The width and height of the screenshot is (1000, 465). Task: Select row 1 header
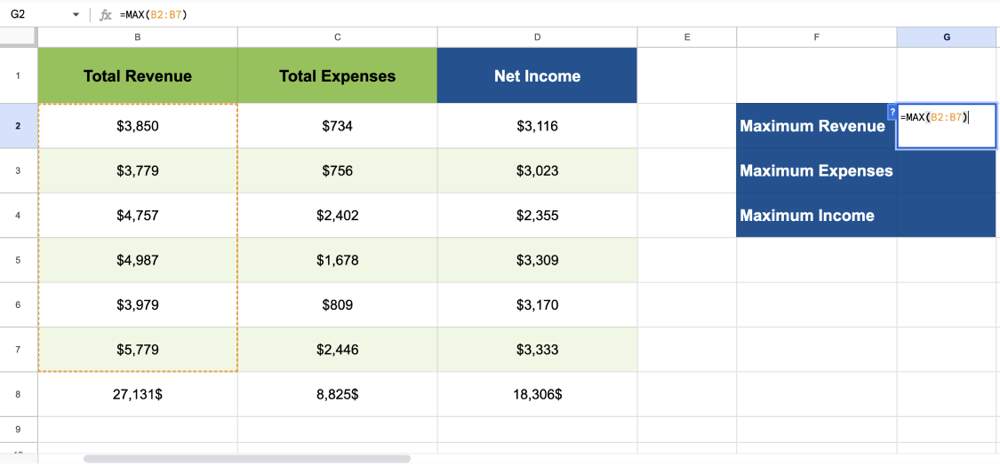(18, 76)
